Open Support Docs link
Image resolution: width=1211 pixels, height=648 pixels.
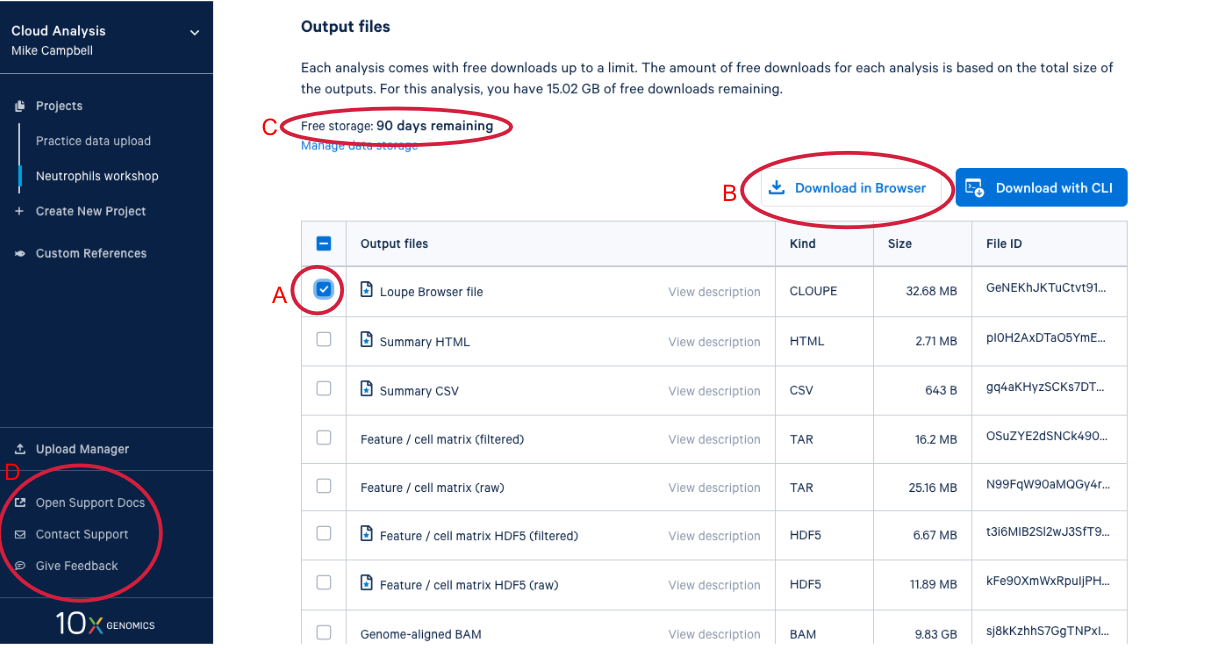[x=90, y=503]
